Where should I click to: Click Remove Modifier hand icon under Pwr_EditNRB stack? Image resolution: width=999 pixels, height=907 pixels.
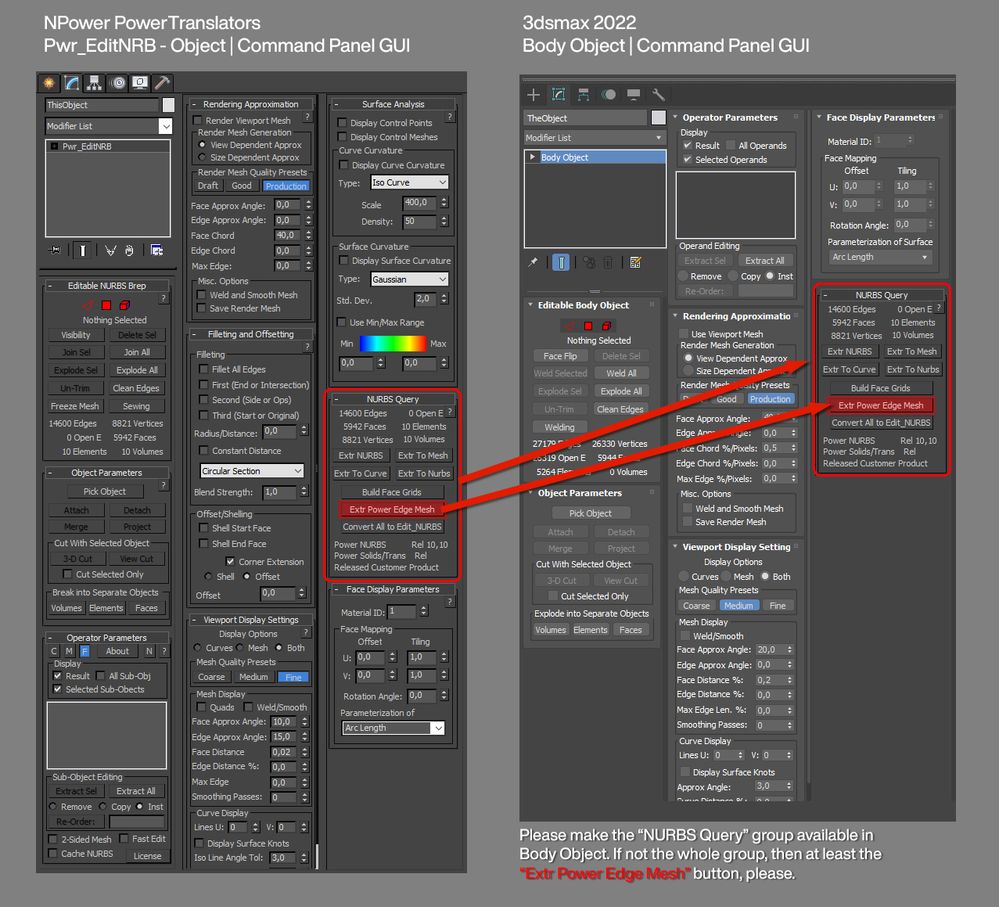click(129, 250)
